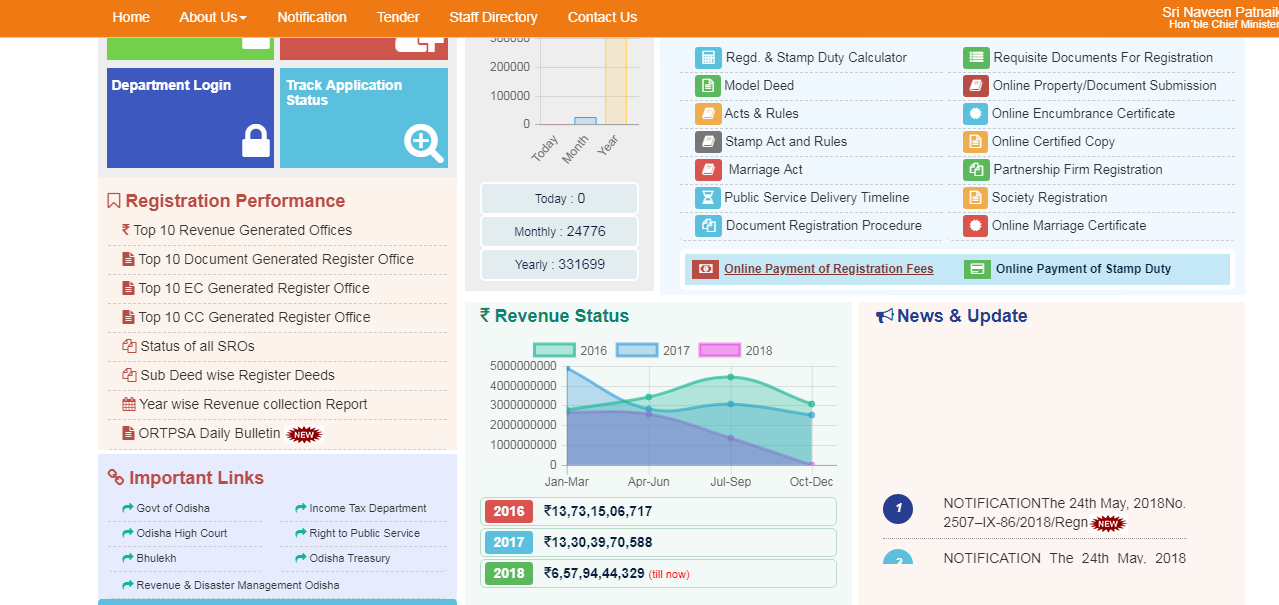Visit the Odisha High Court link
The image size is (1279, 605).
pyautogui.click(x=182, y=534)
